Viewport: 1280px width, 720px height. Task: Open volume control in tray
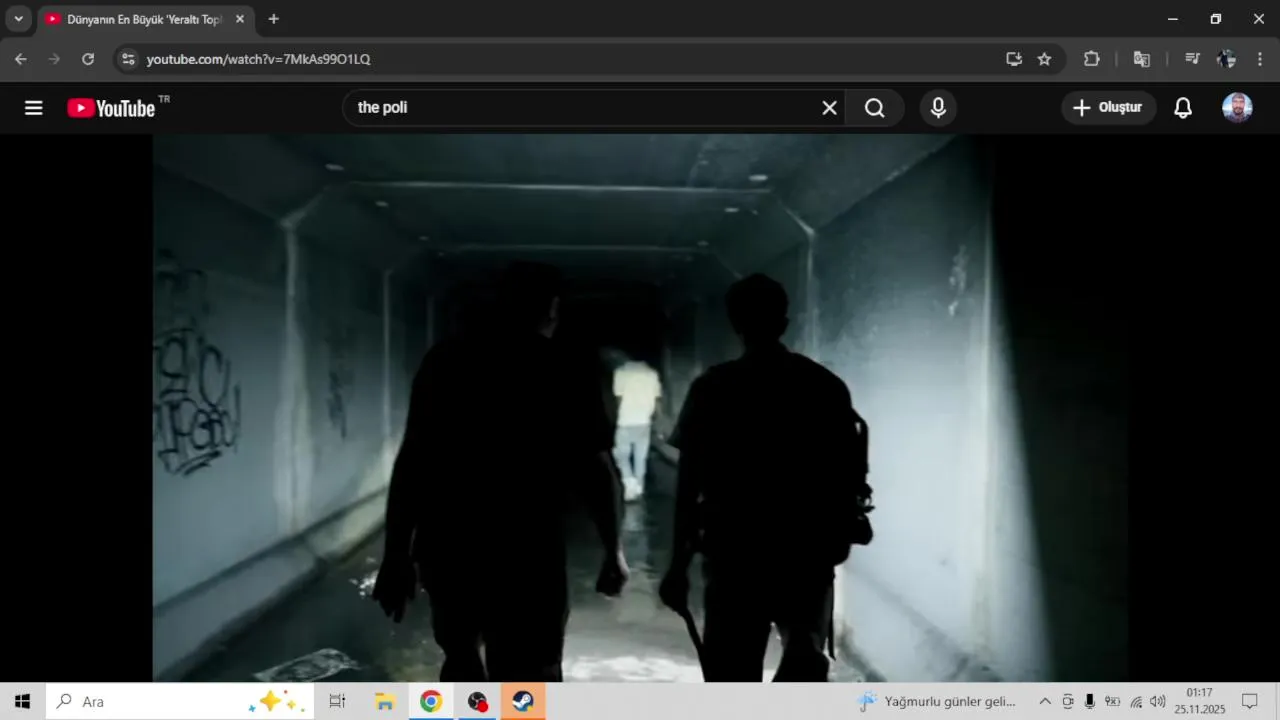tap(1158, 701)
